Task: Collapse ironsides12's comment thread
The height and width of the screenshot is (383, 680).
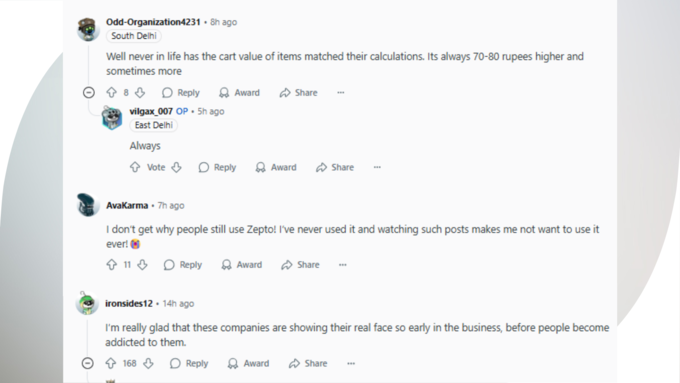Action: [x=88, y=363]
